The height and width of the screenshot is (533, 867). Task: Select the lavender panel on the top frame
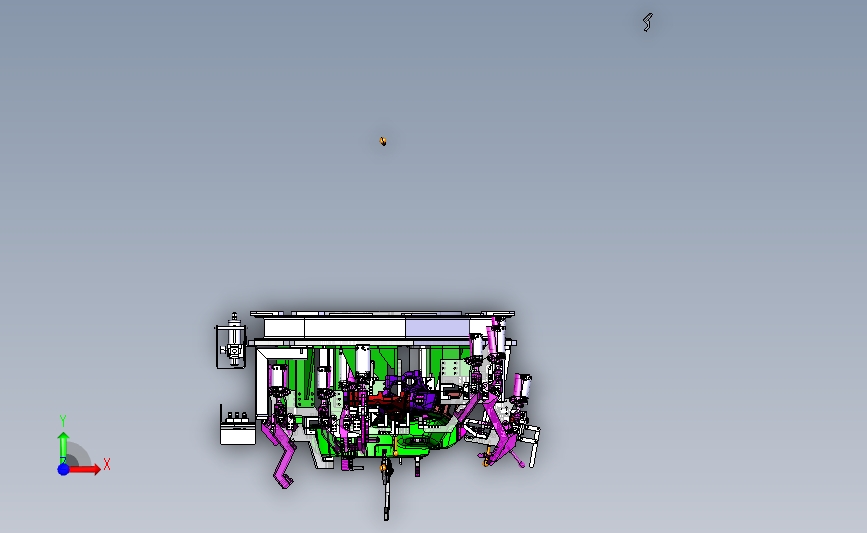[x=437, y=328]
